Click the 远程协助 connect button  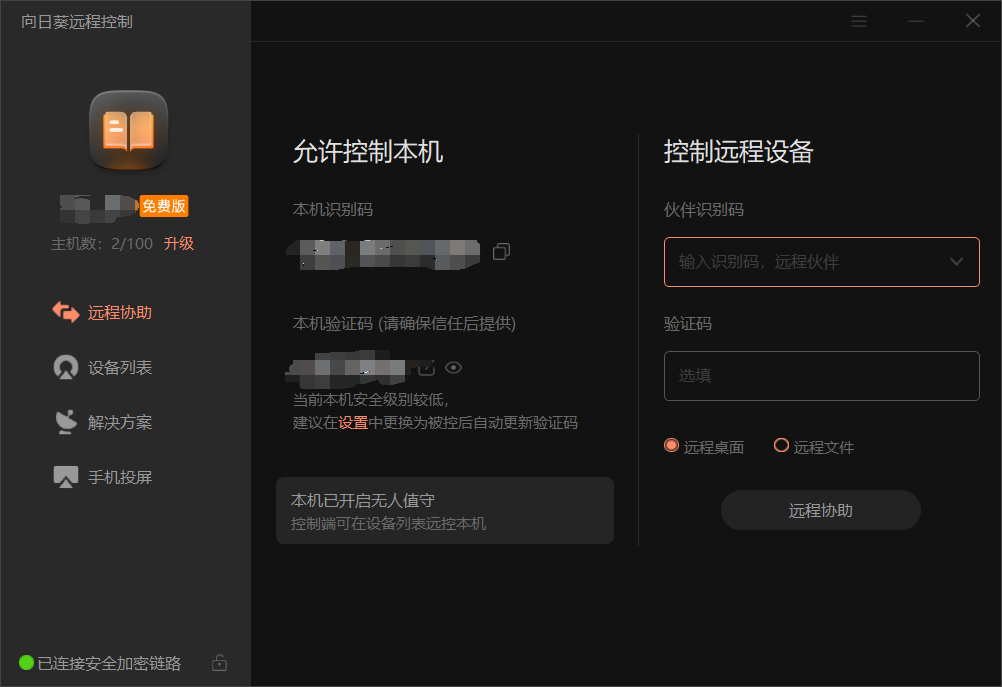(x=821, y=510)
